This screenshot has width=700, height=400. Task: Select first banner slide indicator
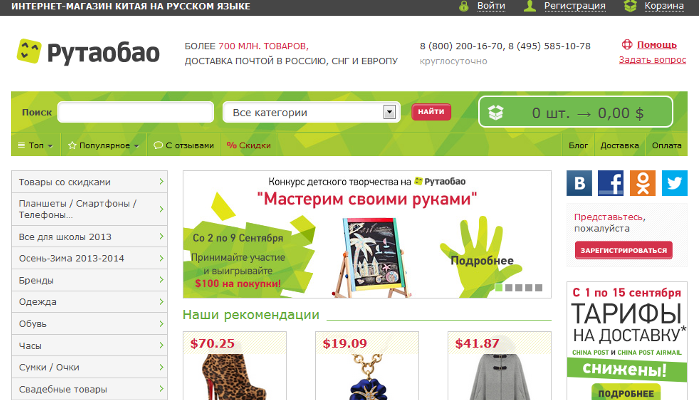[x=499, y=288]
